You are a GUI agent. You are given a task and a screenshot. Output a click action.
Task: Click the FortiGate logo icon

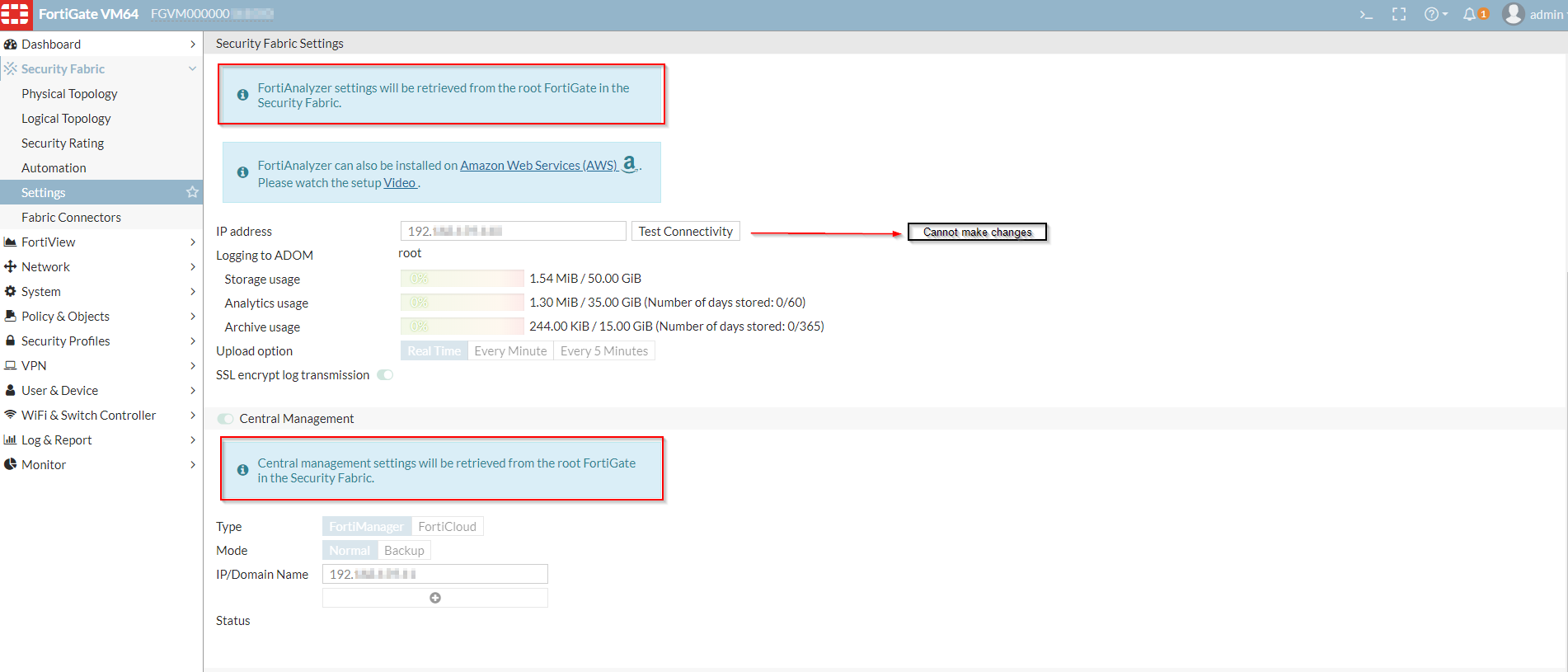[15, 14]
